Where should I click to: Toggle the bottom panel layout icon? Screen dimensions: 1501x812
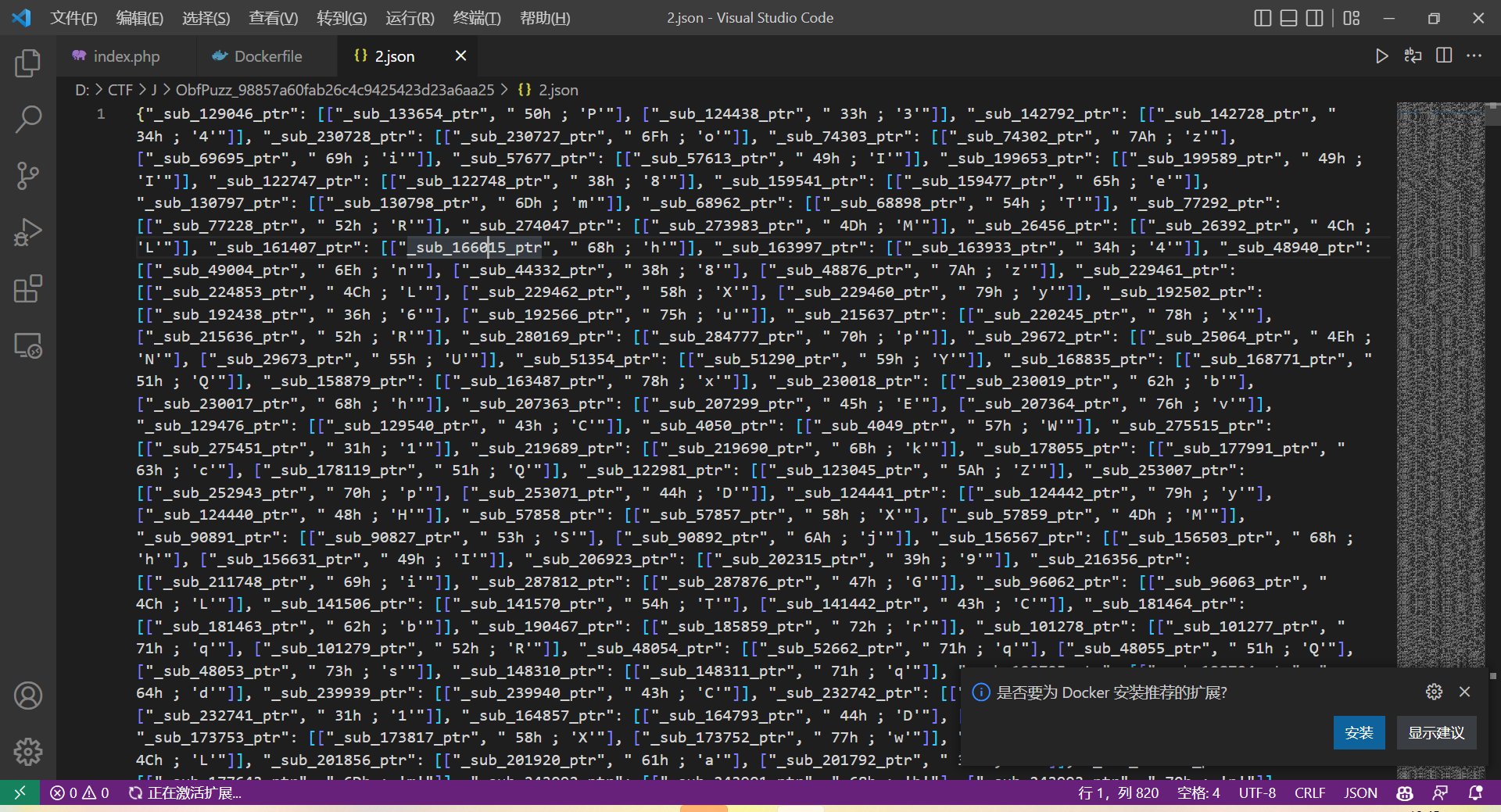pyautogui.click(x=1288, y=18)
